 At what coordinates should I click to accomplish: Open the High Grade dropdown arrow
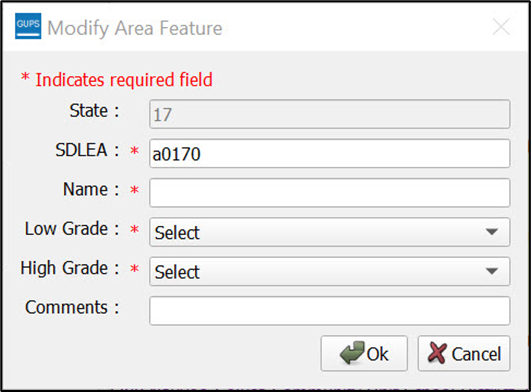(491, 271)
